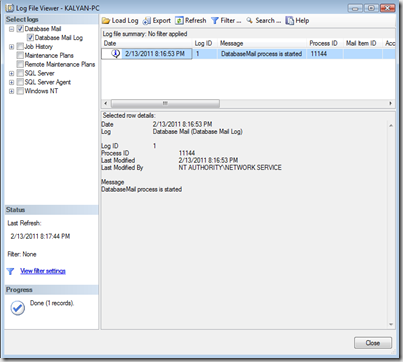
Task: Click the log grid's left scroll arrow
Action: pos(106,103)
